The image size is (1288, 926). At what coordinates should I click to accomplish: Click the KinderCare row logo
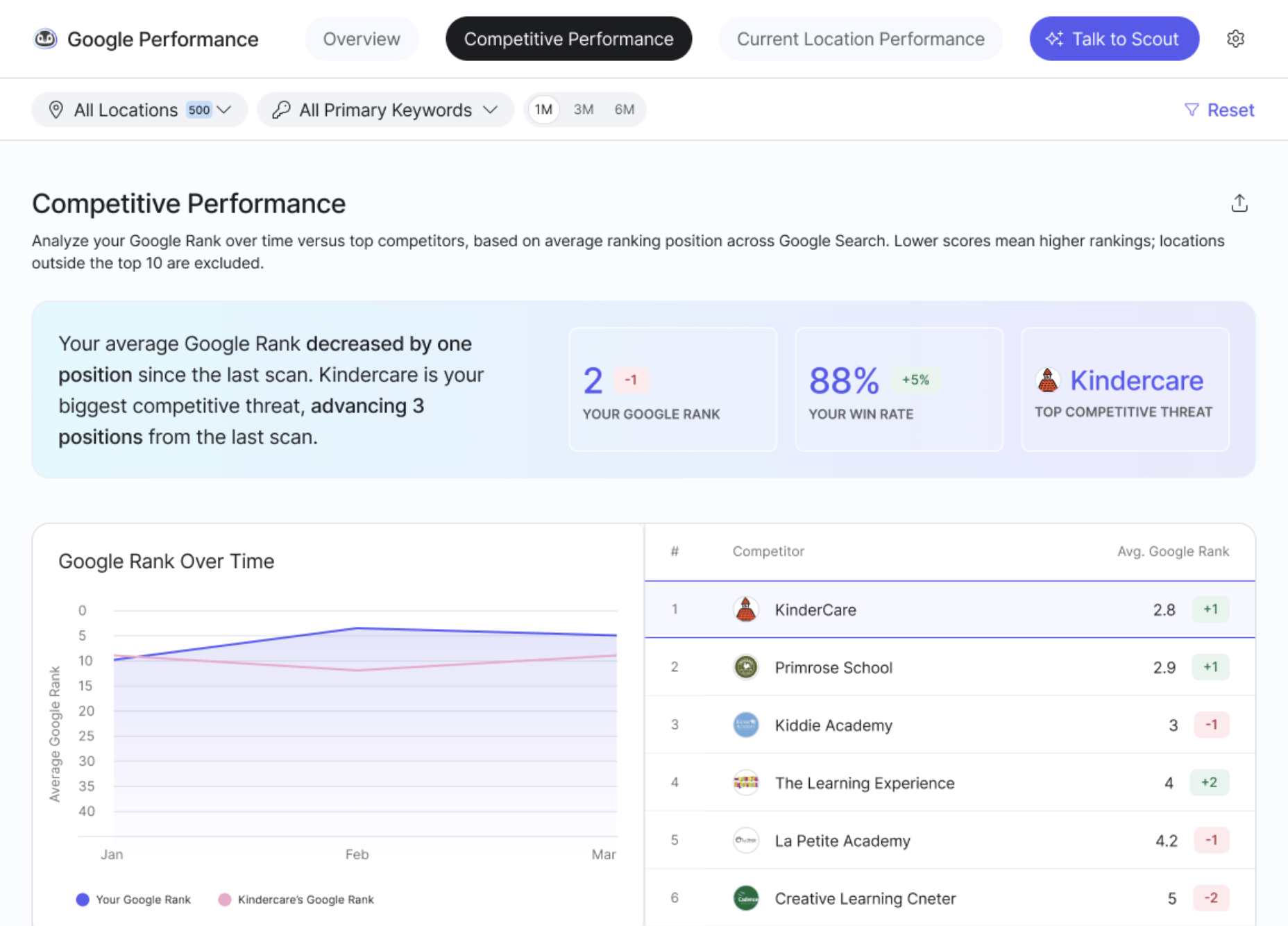pyautogui.click(x=746, y=609)
